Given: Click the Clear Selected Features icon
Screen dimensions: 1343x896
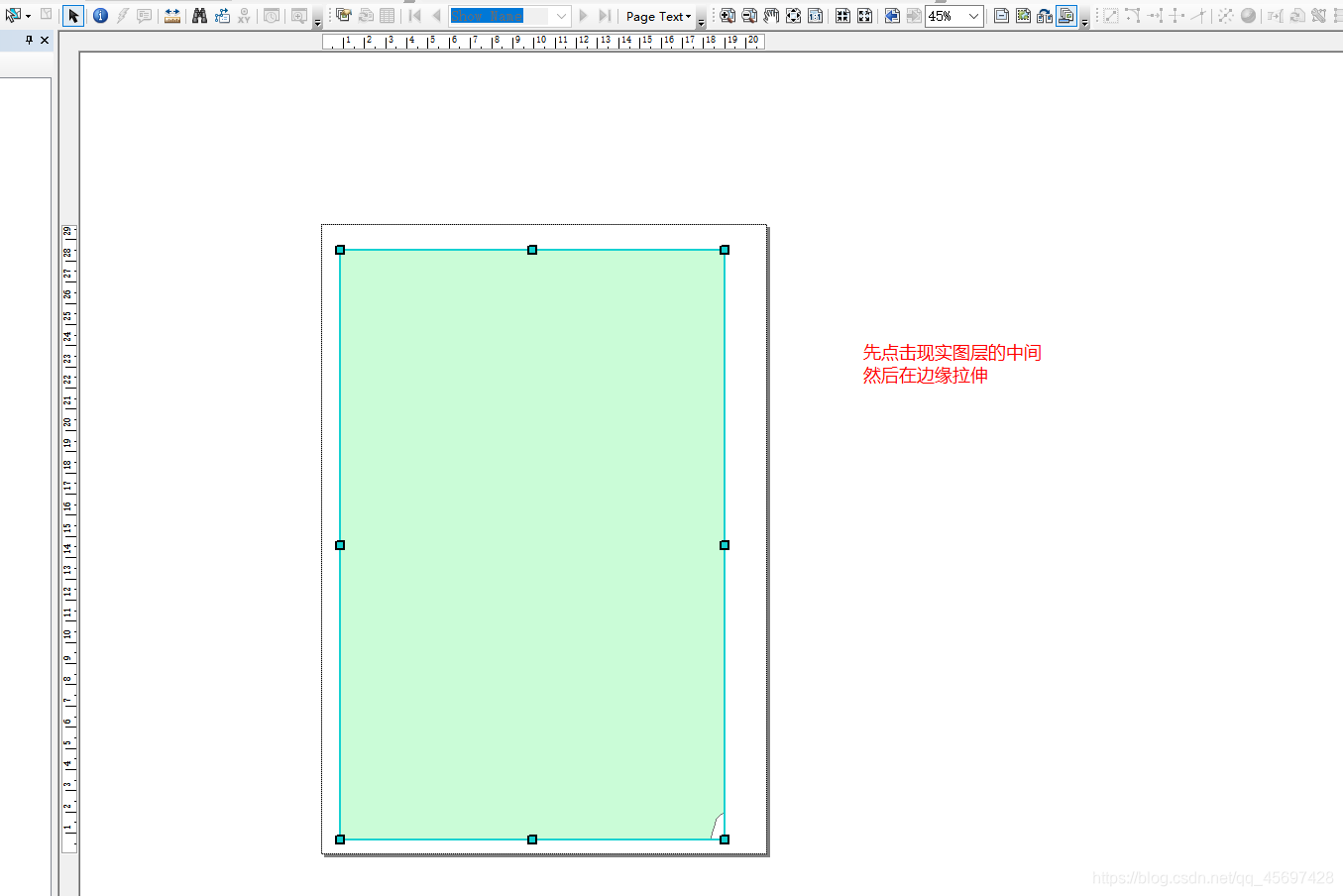Looking at the screenshot, I should tap(46, 15).
